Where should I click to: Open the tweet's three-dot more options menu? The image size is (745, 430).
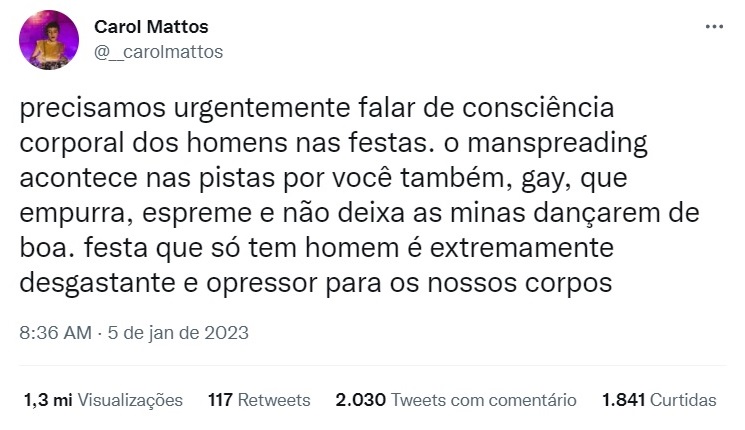tap(713, 27)
